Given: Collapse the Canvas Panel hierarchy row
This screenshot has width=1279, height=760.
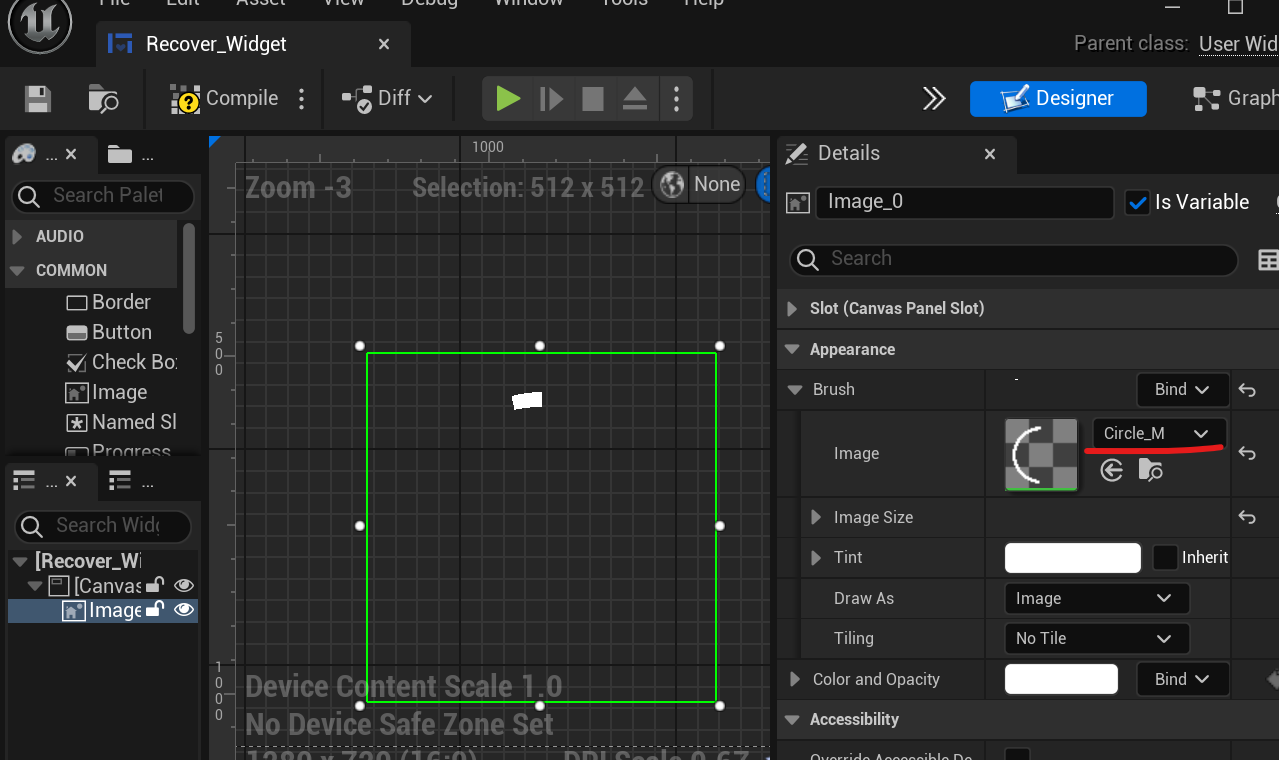Looking at the screenshot, I should (36, 585).
